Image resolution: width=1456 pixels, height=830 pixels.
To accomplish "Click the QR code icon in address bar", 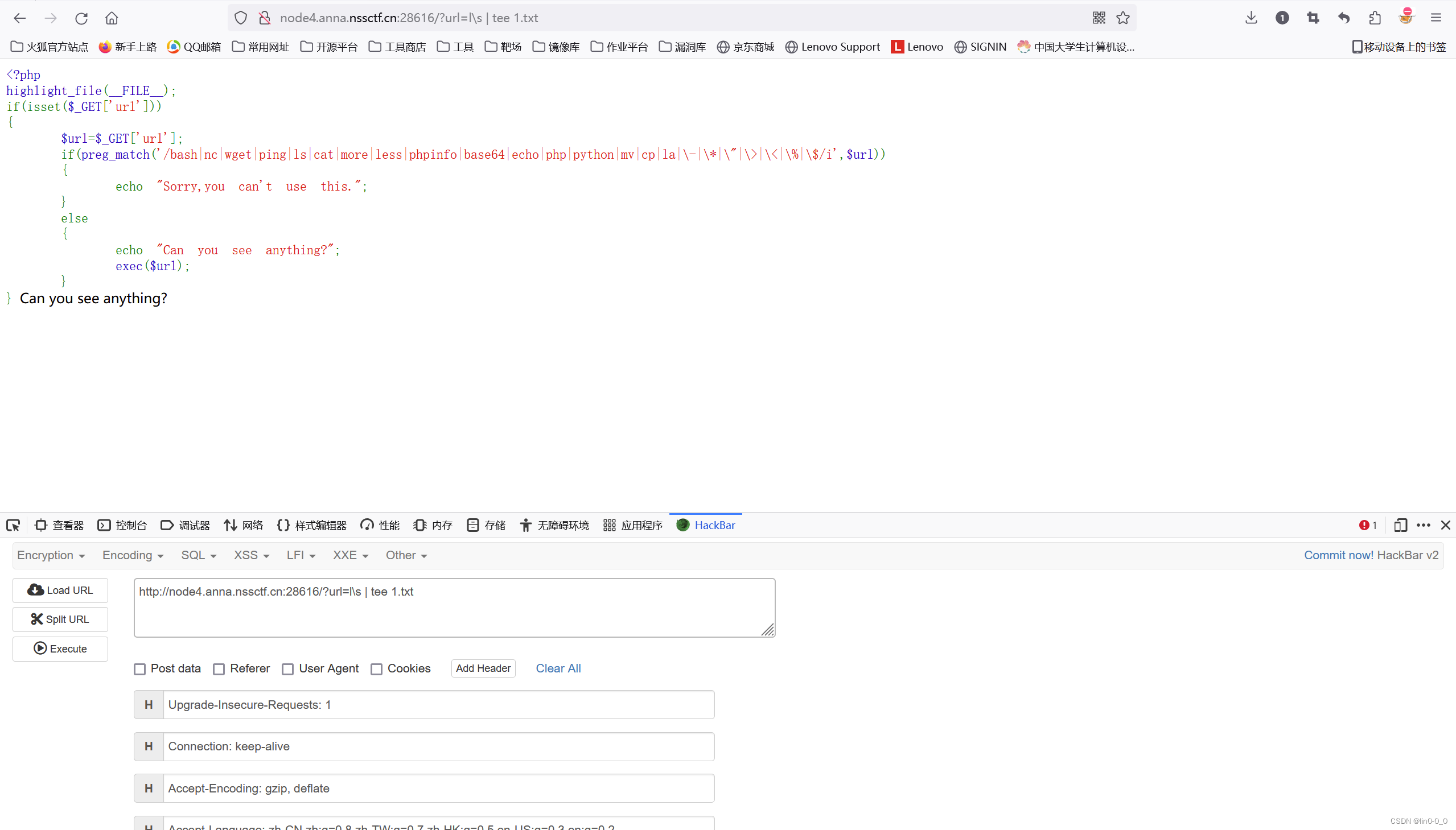I will click(x=1099, y=18).
